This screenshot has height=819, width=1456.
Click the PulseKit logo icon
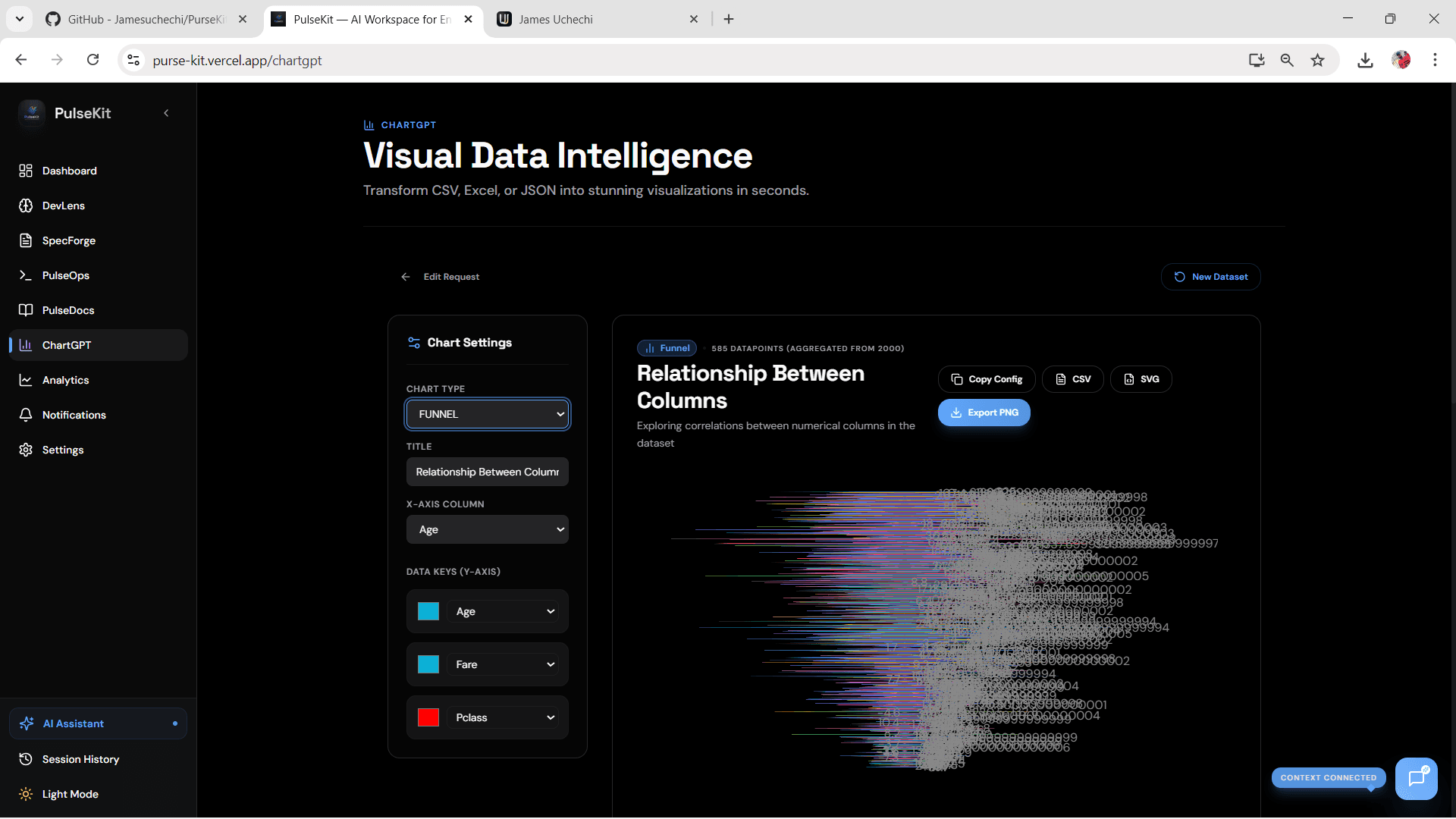[32, 114]
